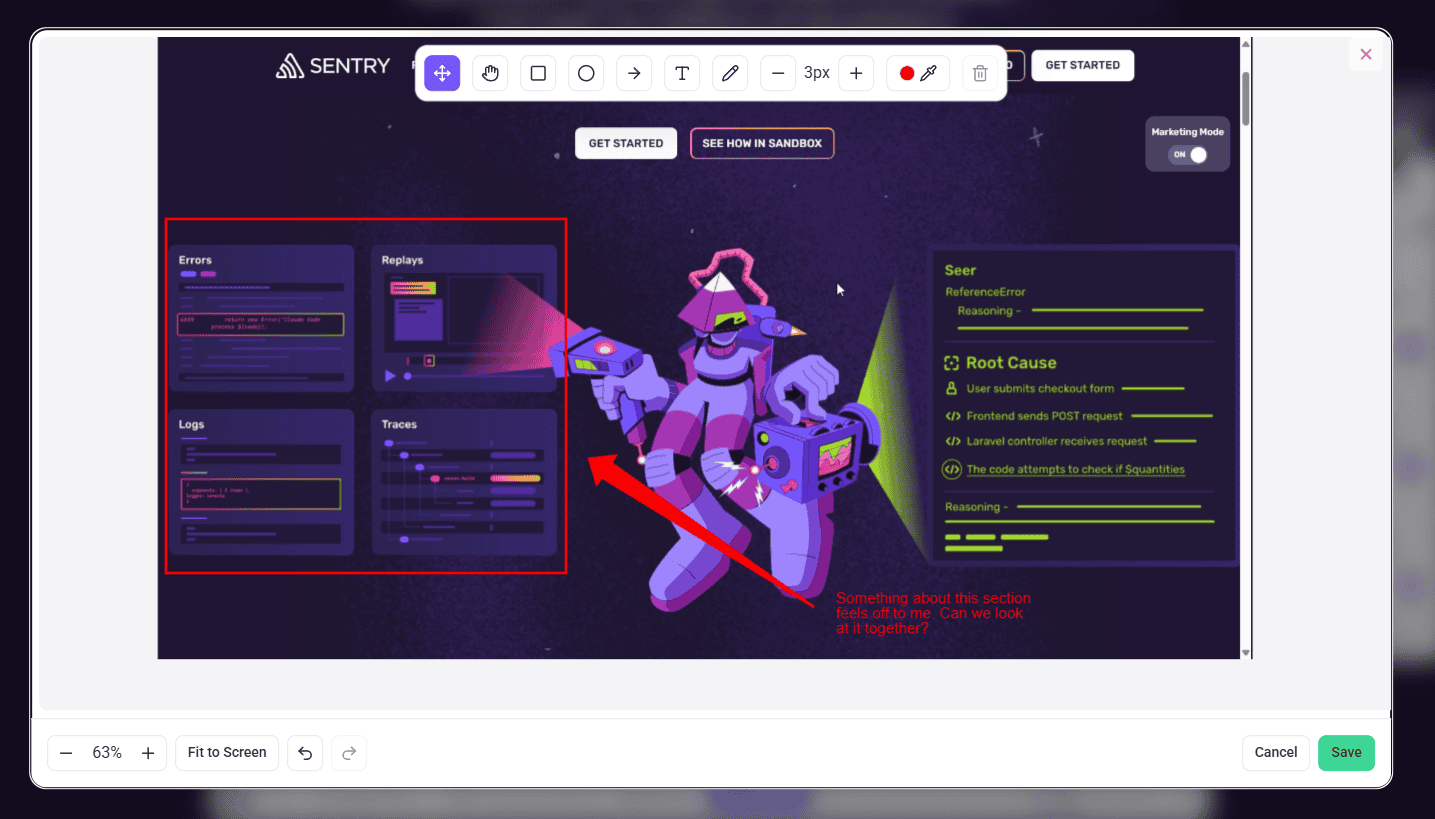Click the trash delete annotation icon
1435x819 pixels.
tap(980, 73)
